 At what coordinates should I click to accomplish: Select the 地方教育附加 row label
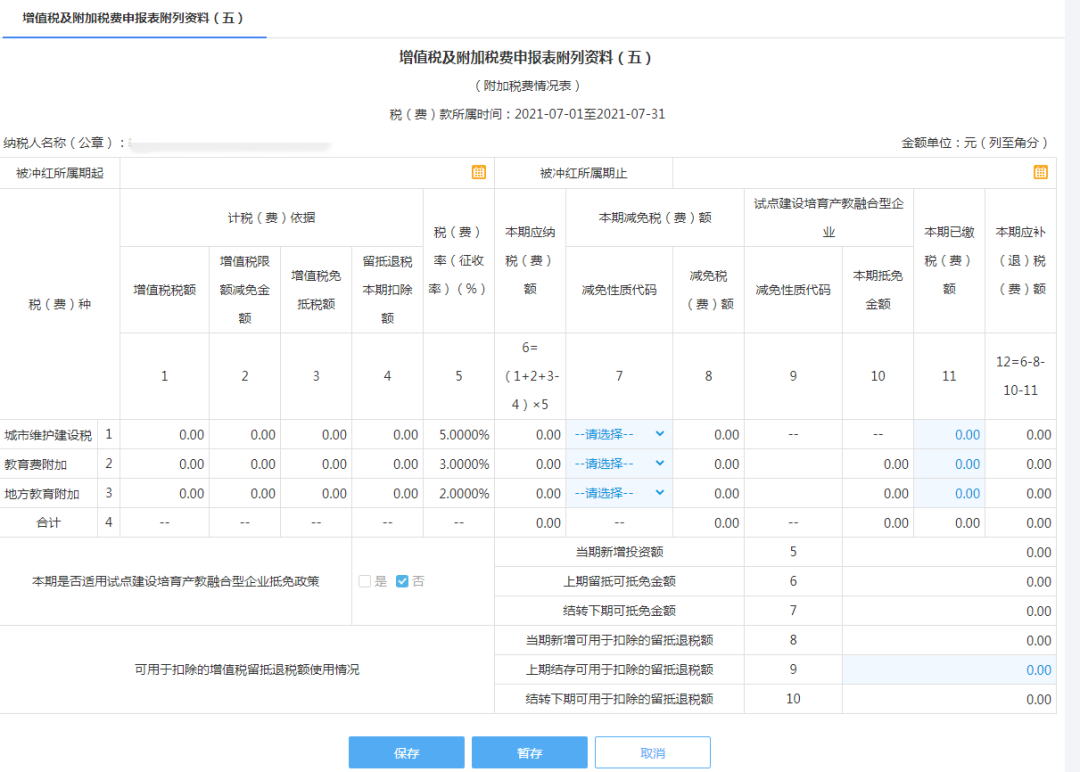click(42, 494)
